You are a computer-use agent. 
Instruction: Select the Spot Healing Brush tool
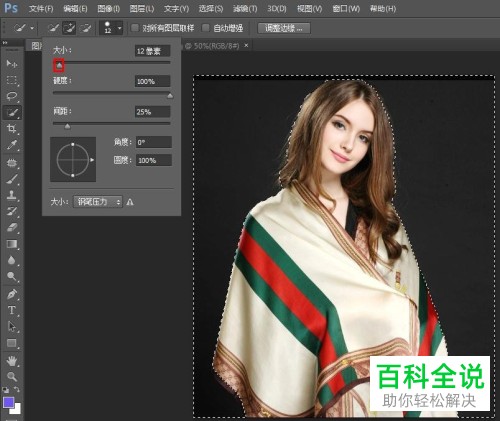tap(12, 163)
